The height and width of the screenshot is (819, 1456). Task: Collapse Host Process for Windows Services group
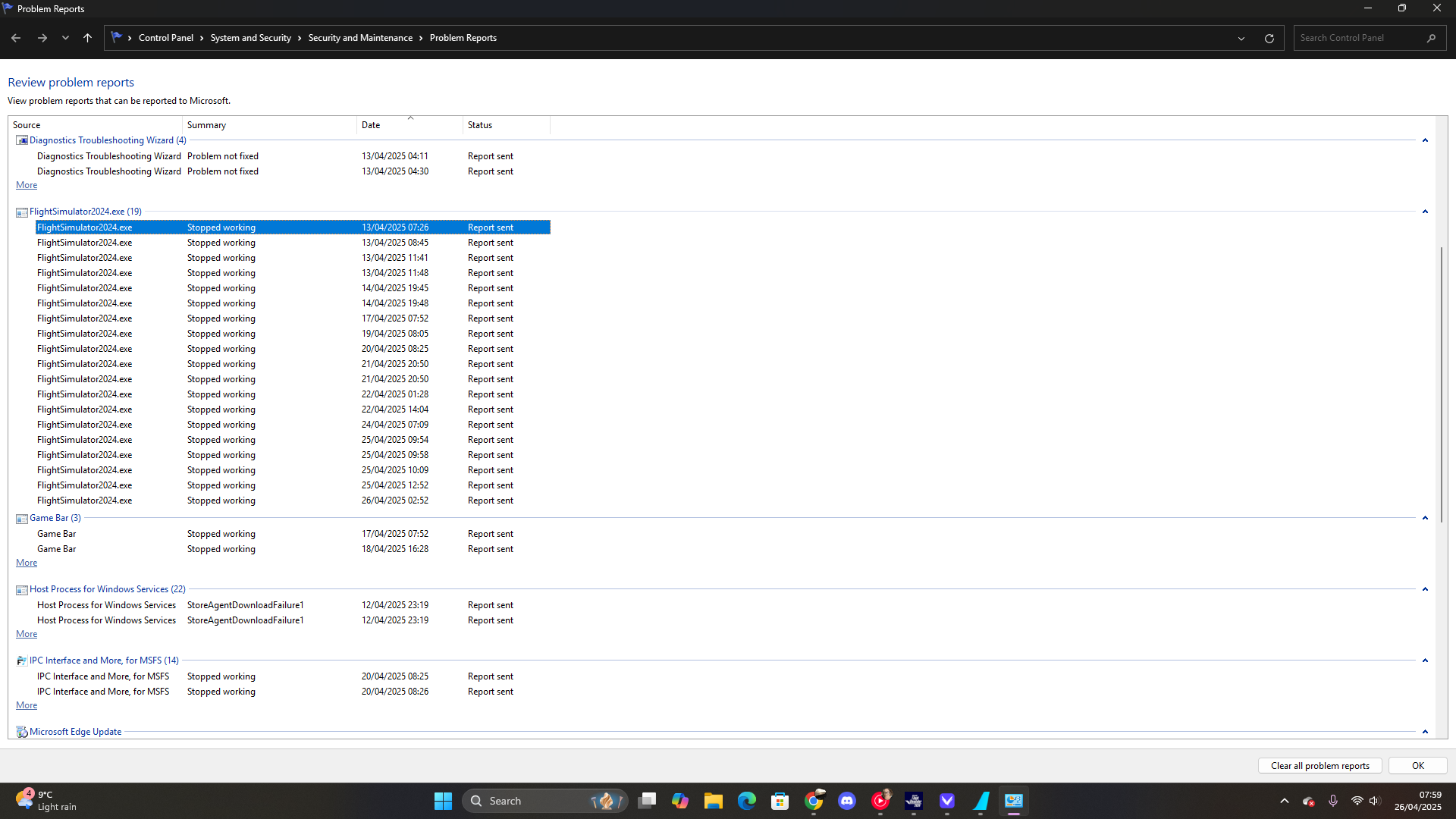pos(1425,589)
